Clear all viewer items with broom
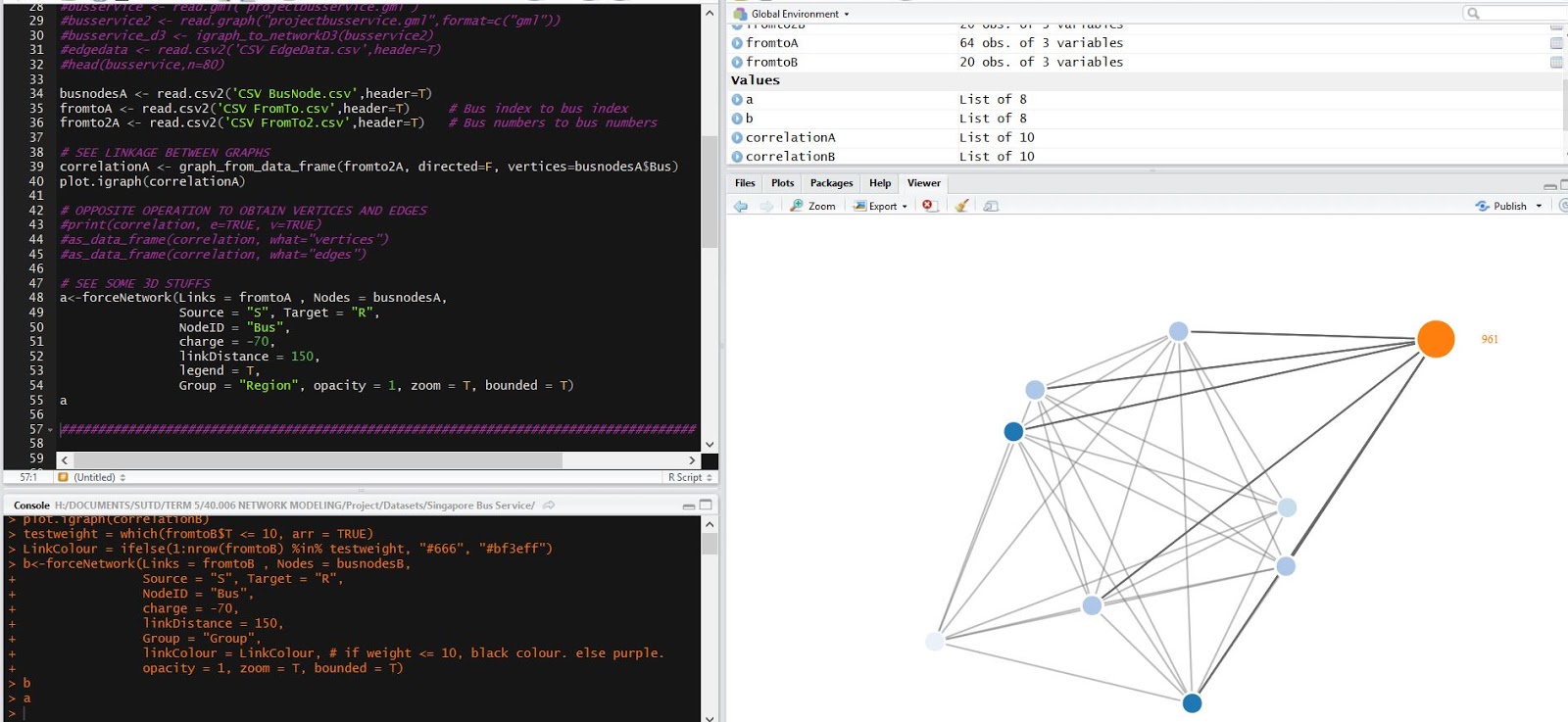 click(x=961, y=206)
